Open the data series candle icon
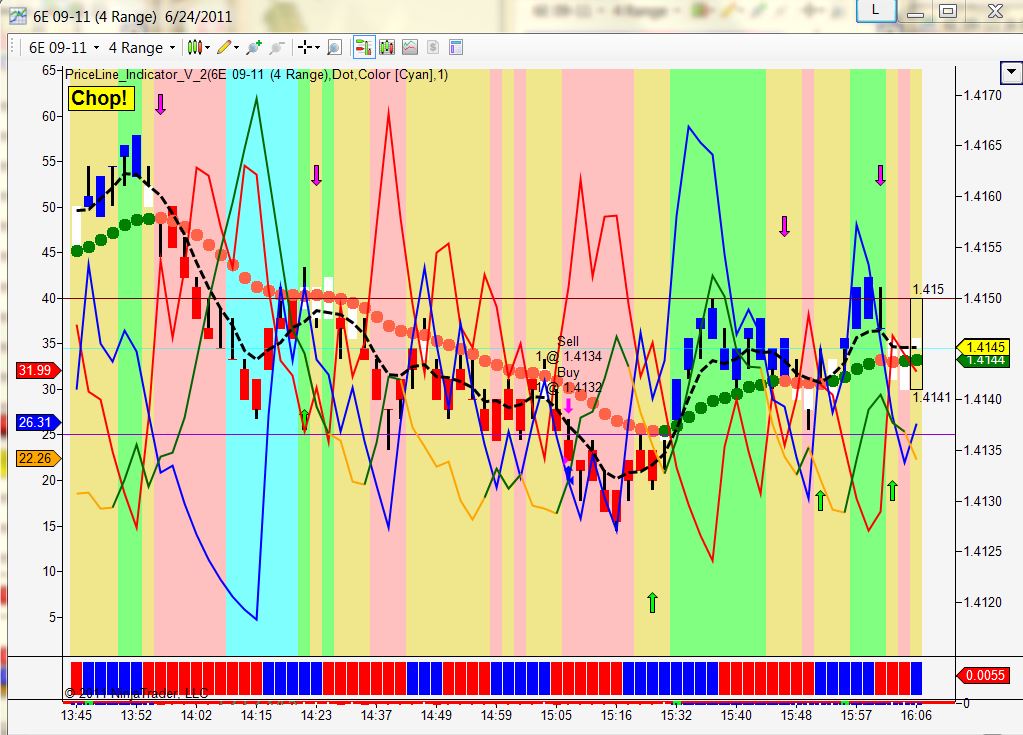Screen dimensions: 1023x735 (387, 47)
